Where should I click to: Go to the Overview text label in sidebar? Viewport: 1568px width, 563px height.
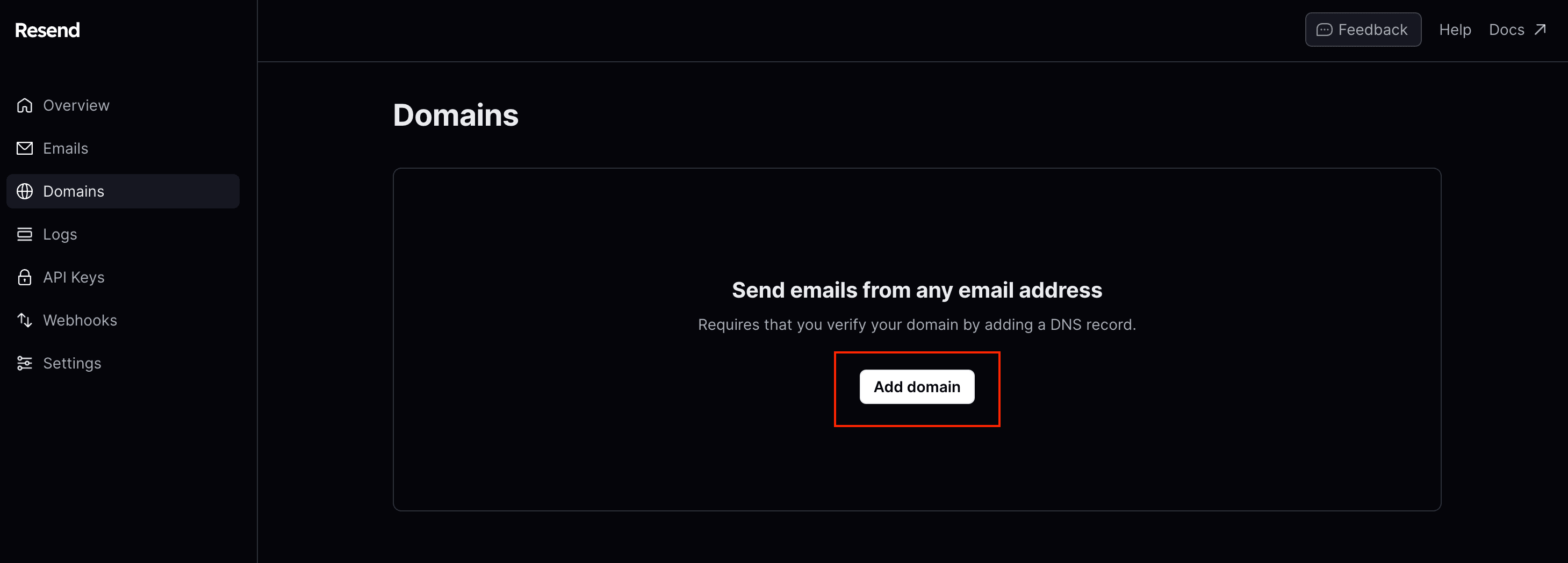76,105
